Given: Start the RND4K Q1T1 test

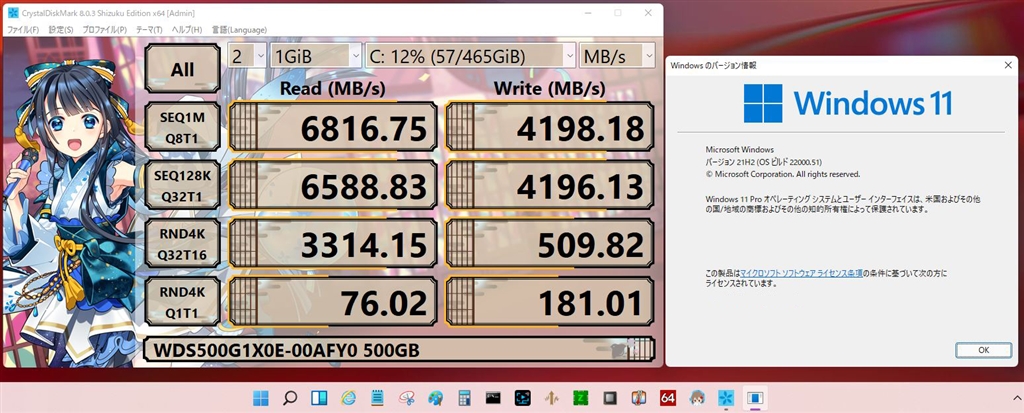Looking at the screenshot, I should tap(182, 302).
